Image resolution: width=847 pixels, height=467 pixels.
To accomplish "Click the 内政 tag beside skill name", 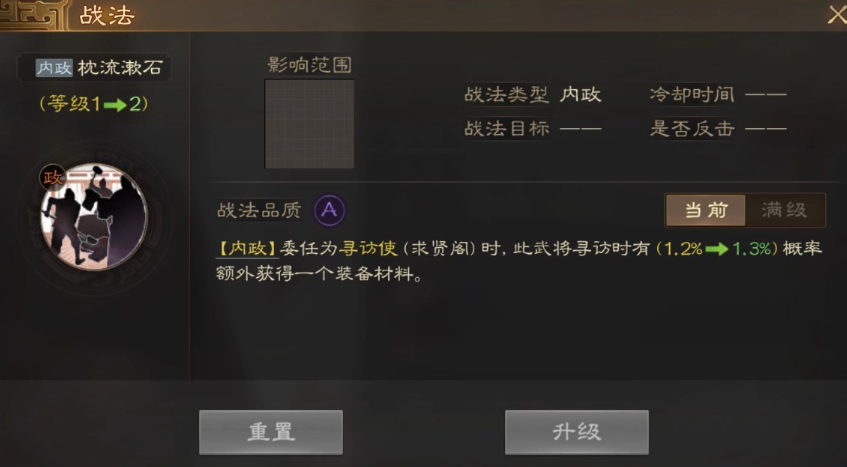I will (54, 67).
